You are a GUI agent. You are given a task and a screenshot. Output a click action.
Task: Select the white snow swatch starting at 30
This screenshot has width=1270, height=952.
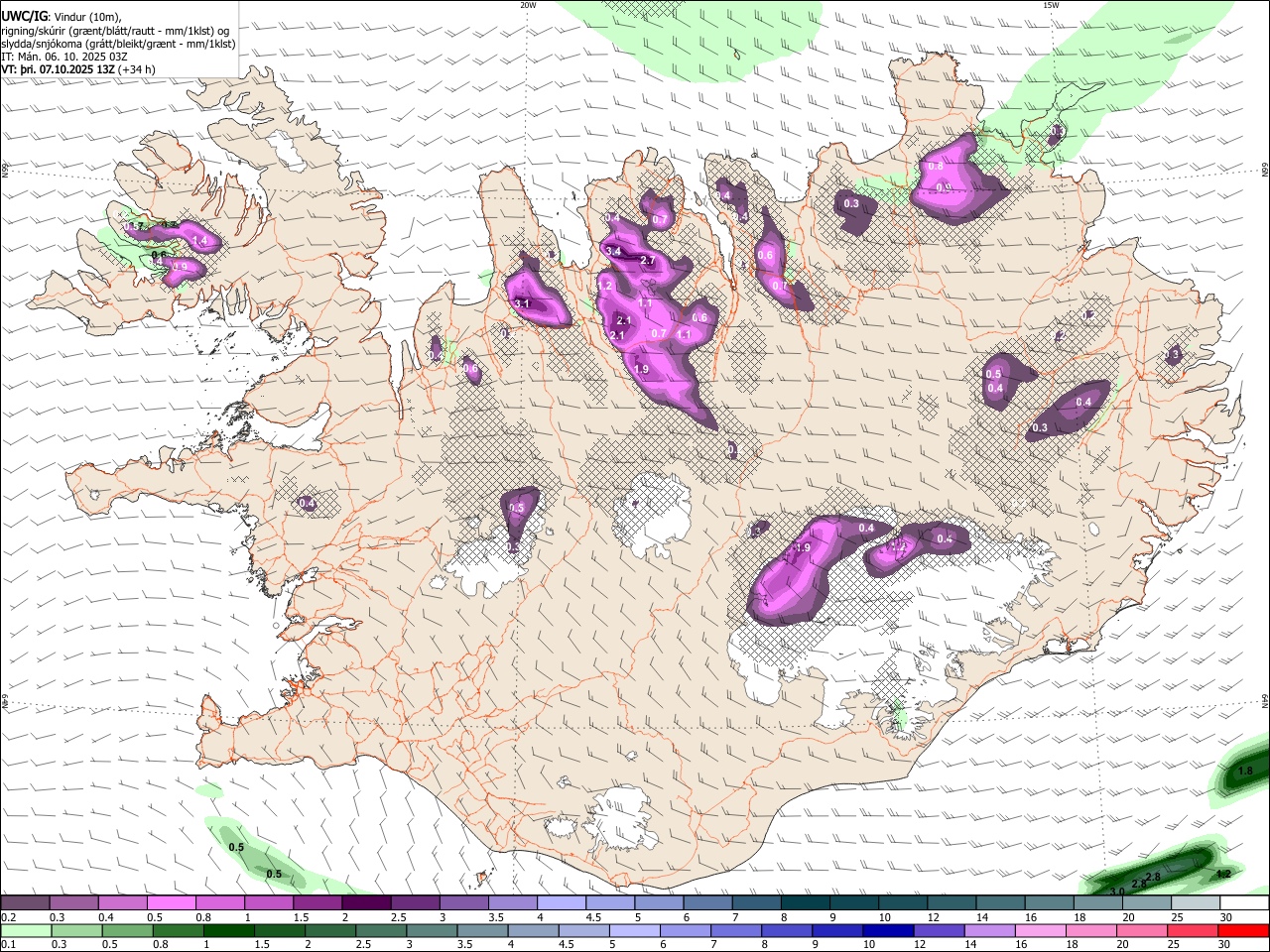pos(1244,902)
